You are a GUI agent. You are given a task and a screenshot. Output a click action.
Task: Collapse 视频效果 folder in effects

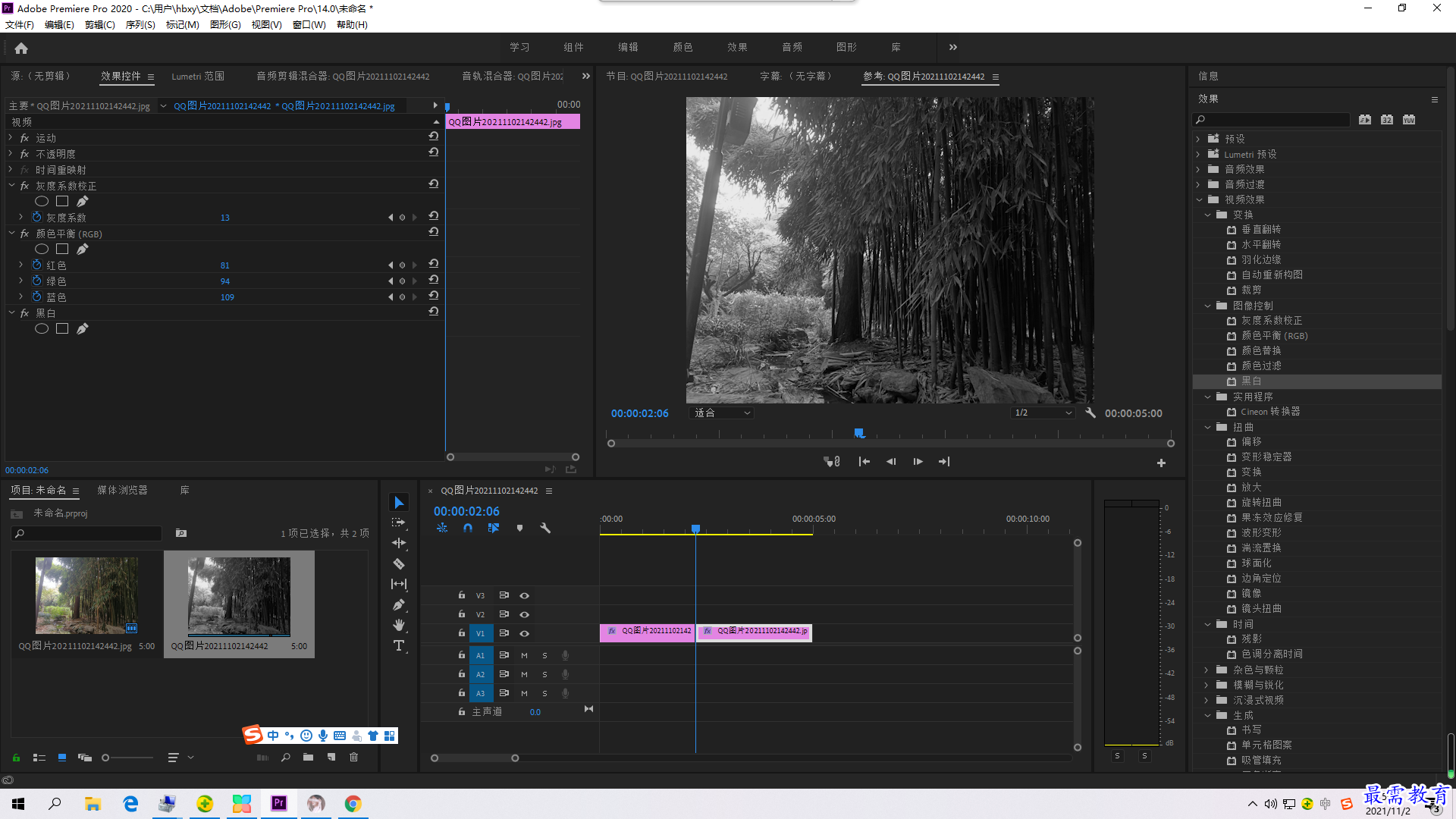tap(1199, 199)
